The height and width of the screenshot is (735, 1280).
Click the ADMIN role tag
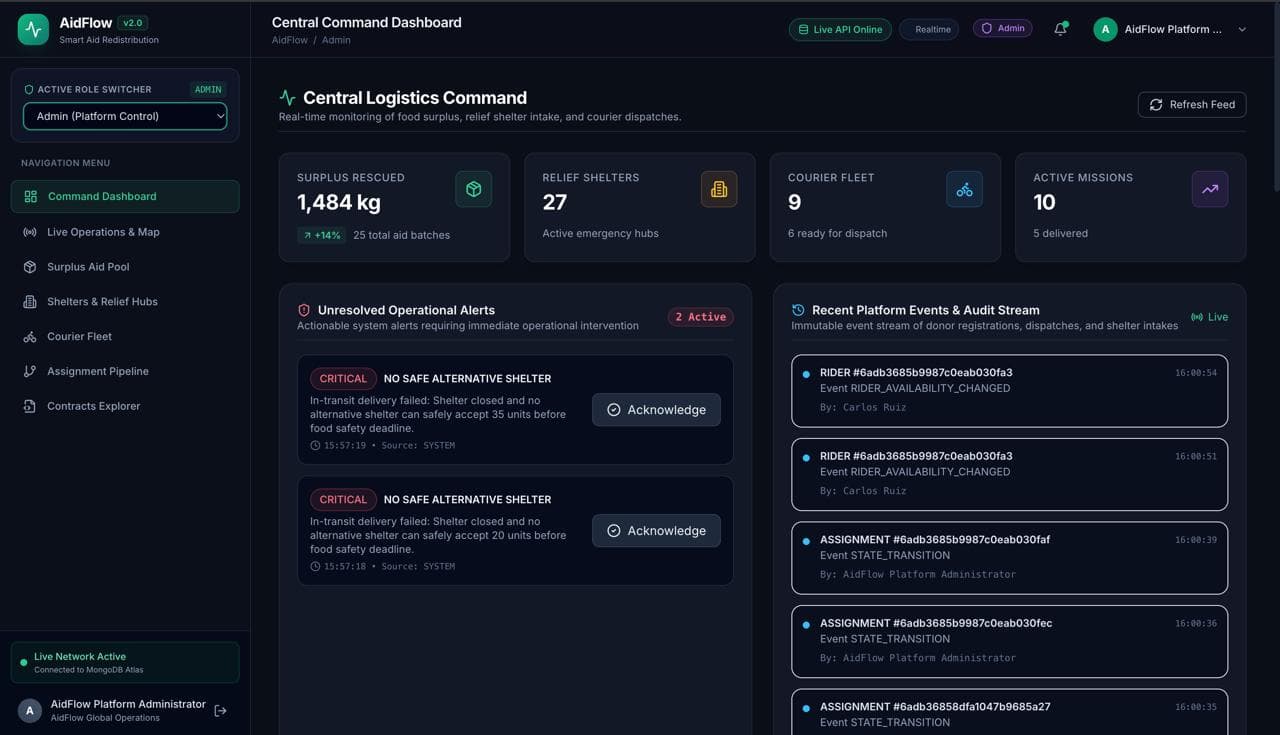click(x=208, y=89)
